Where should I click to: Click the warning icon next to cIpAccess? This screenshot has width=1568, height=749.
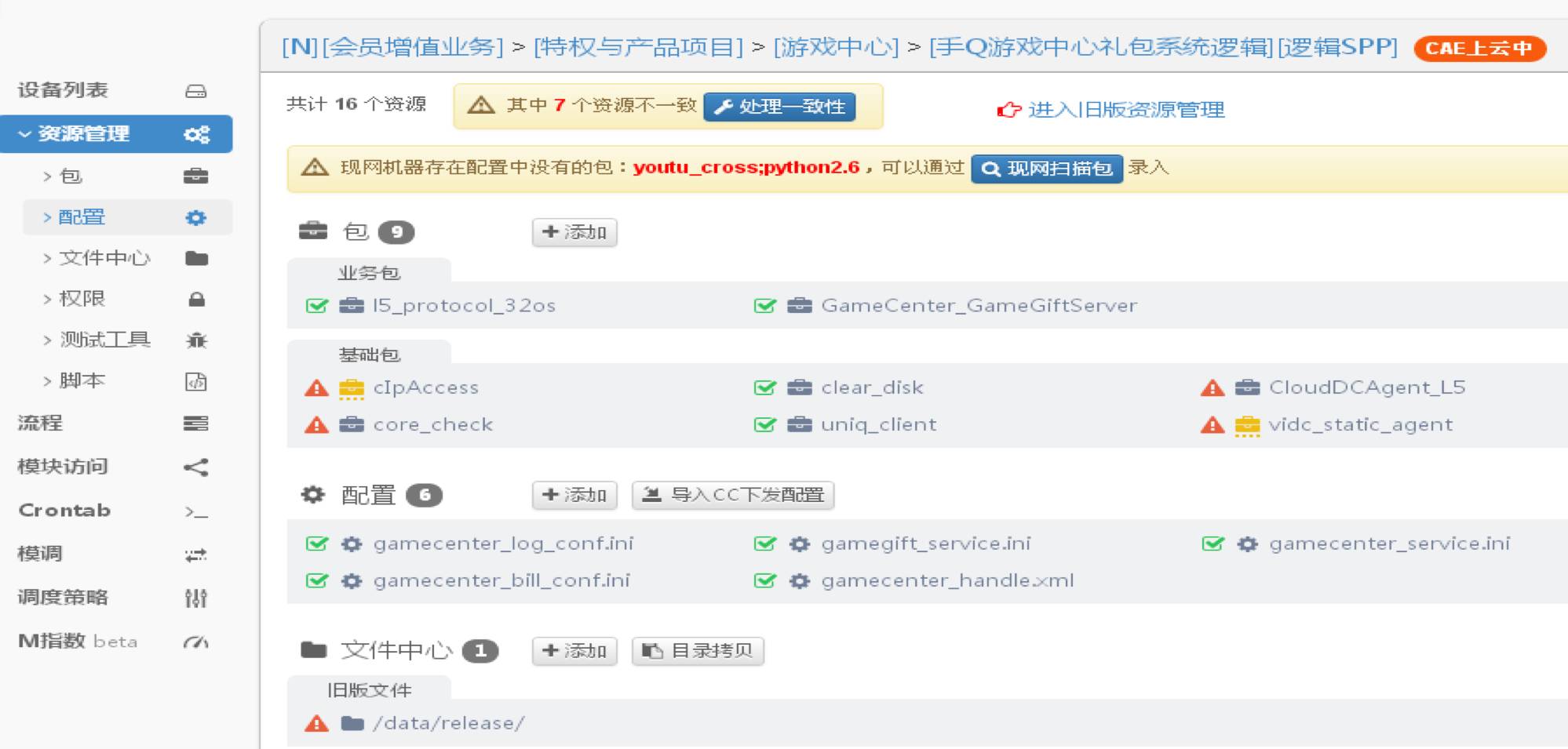coord(316,387)
